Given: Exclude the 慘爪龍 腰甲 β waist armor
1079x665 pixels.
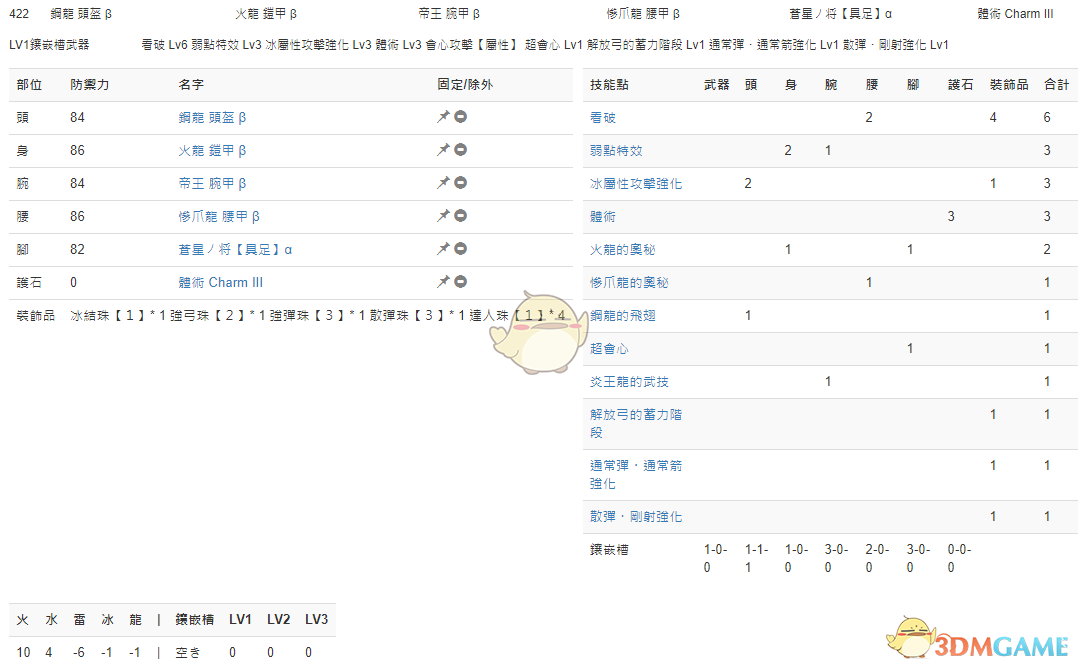Looking at the screenshot, I should (x=460, y=216).
